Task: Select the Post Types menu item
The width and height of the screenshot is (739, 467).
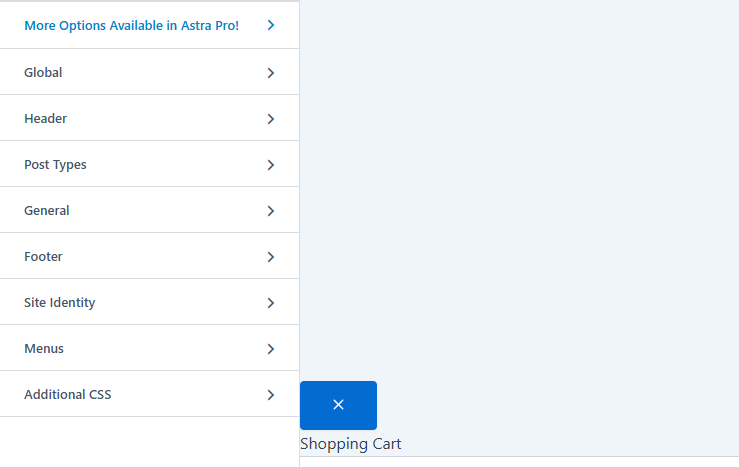Action: point(55,165)
